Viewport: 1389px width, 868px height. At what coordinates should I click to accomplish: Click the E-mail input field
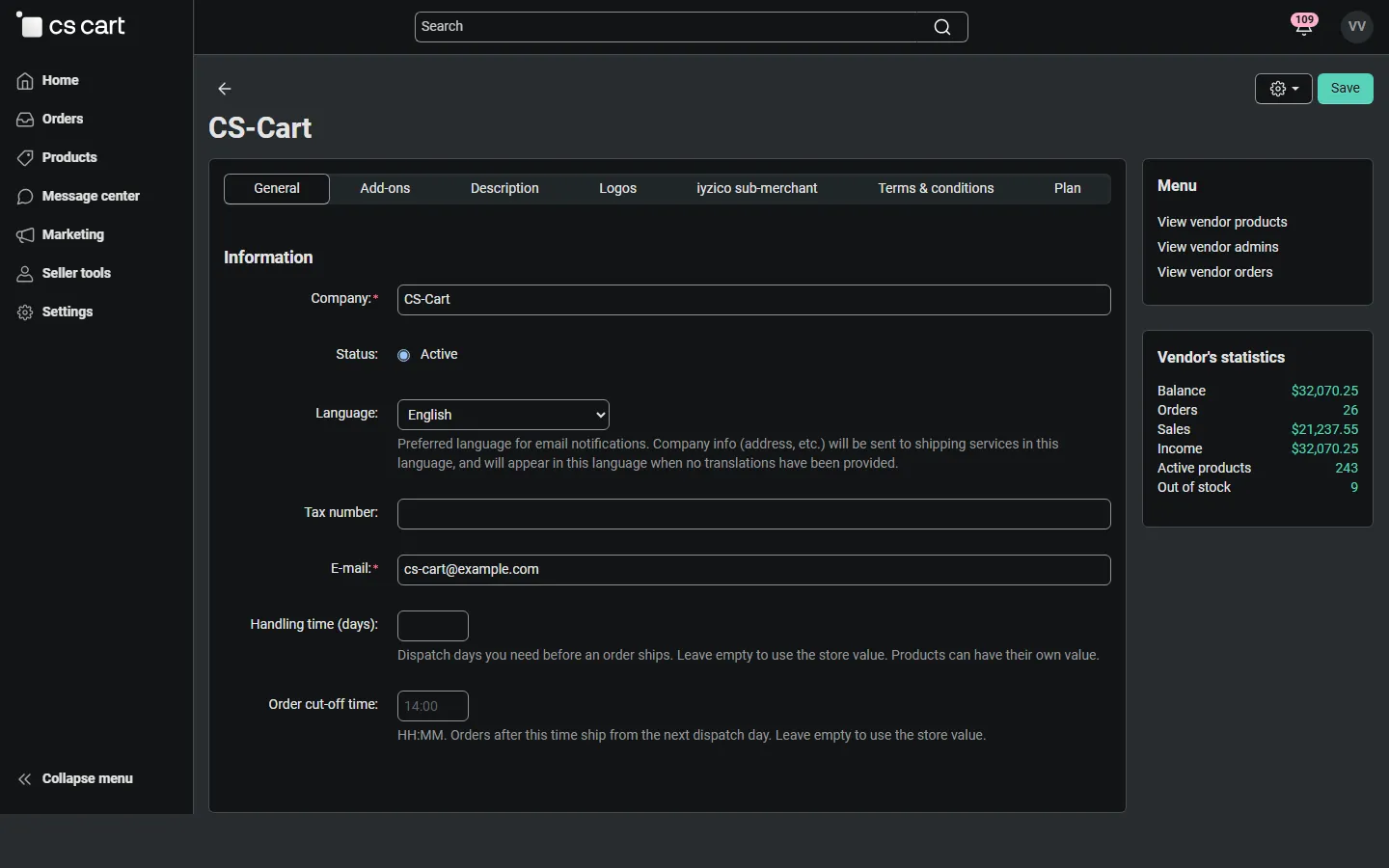coord(754,570)
